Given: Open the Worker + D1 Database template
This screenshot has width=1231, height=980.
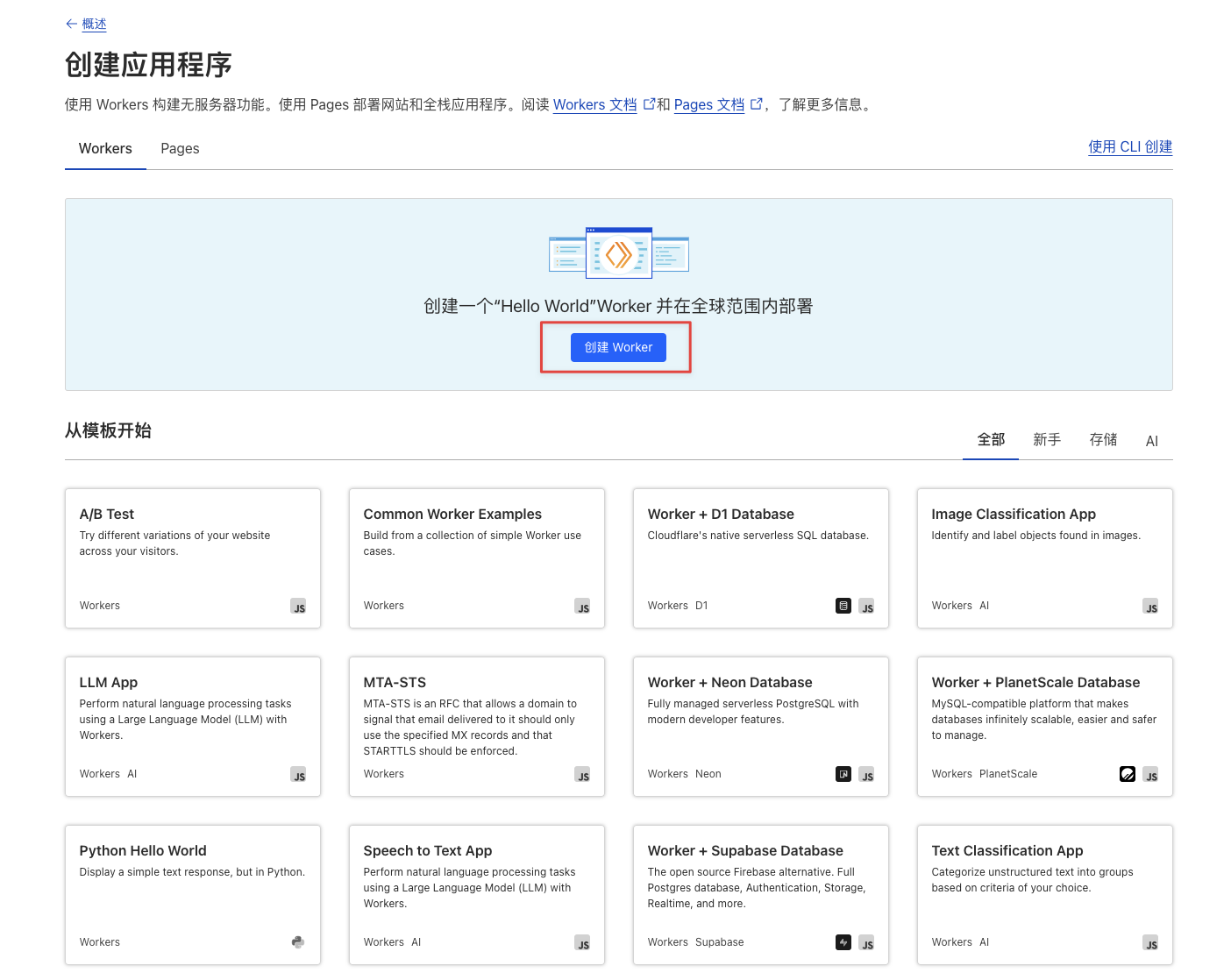Looking at the screenshot, I should coord(761,557).
